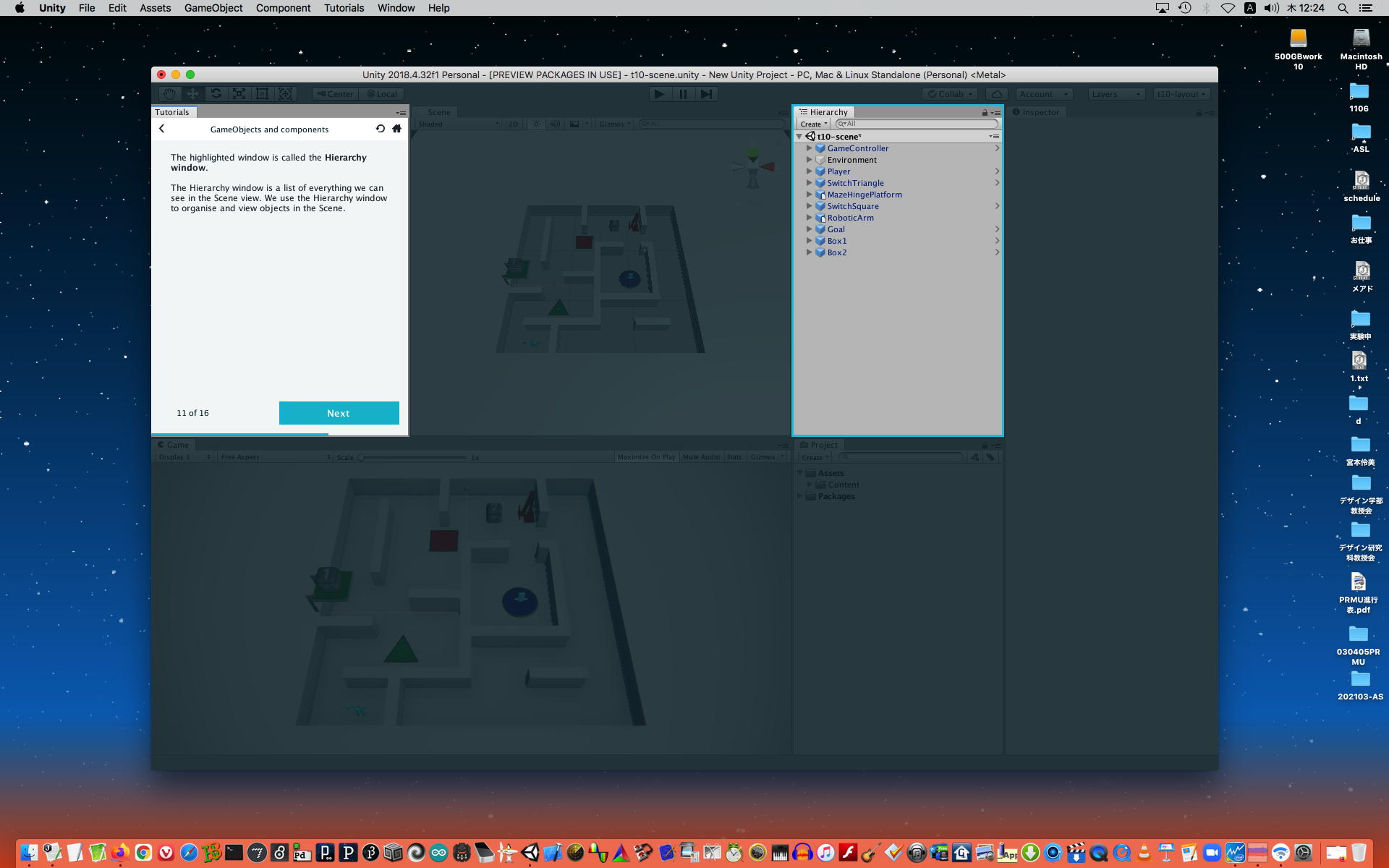
Task: Select the Rect transform tool
Action: pyautogui.click(x=262, y=94)
